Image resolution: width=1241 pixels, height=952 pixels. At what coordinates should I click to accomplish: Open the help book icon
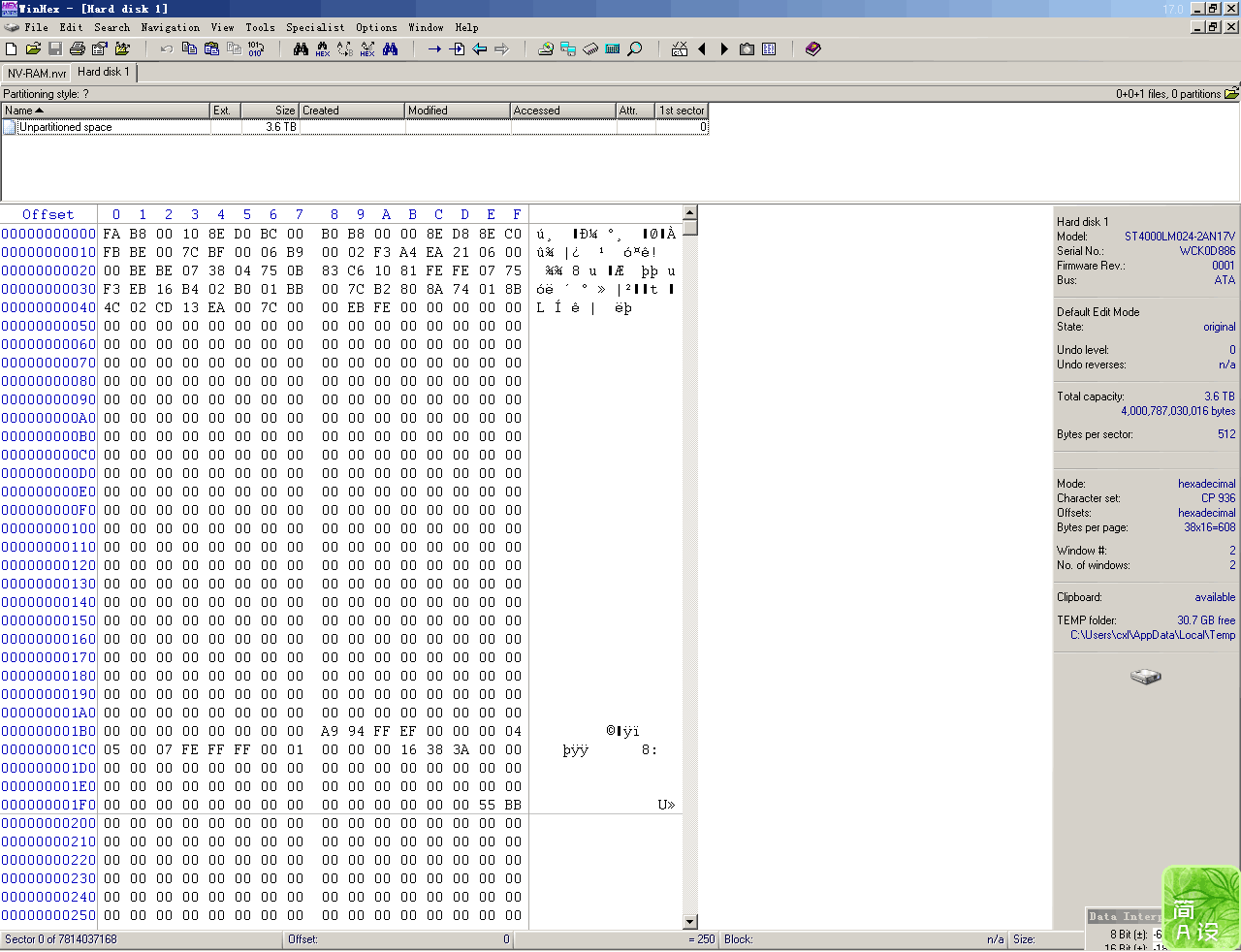(812, 48)
